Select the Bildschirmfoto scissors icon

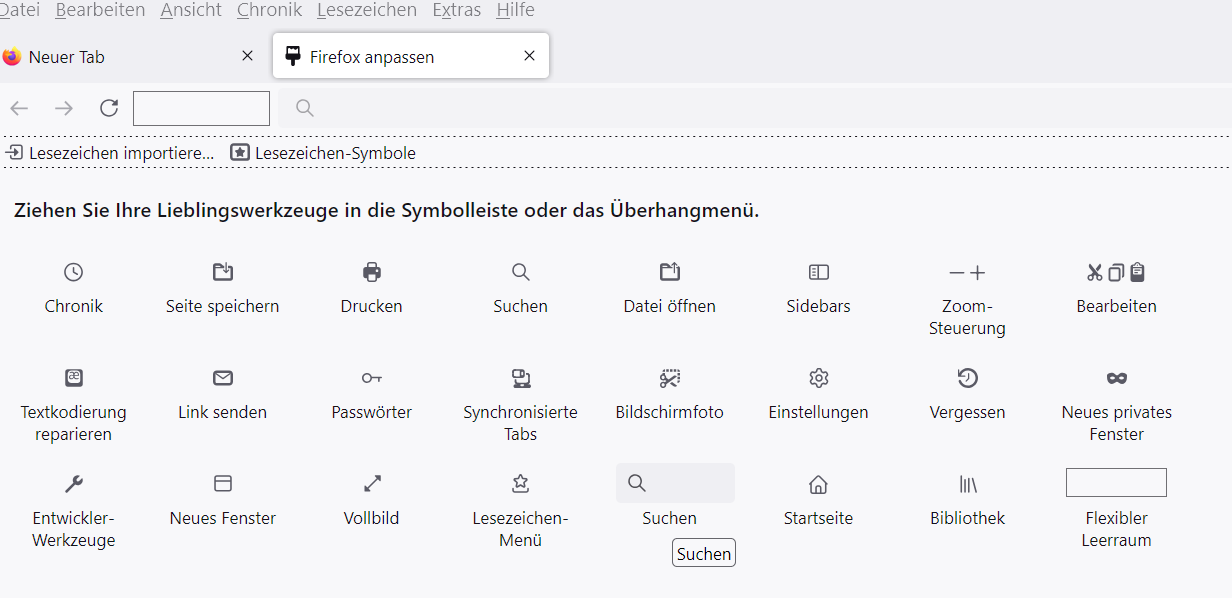click(669, 378)
